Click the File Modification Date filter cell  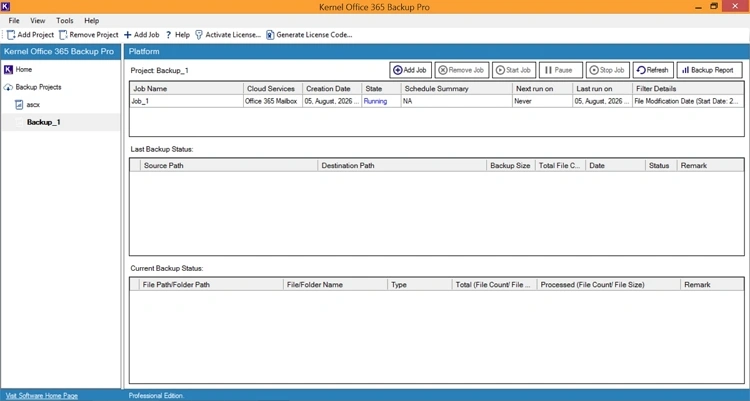[688, 101]
